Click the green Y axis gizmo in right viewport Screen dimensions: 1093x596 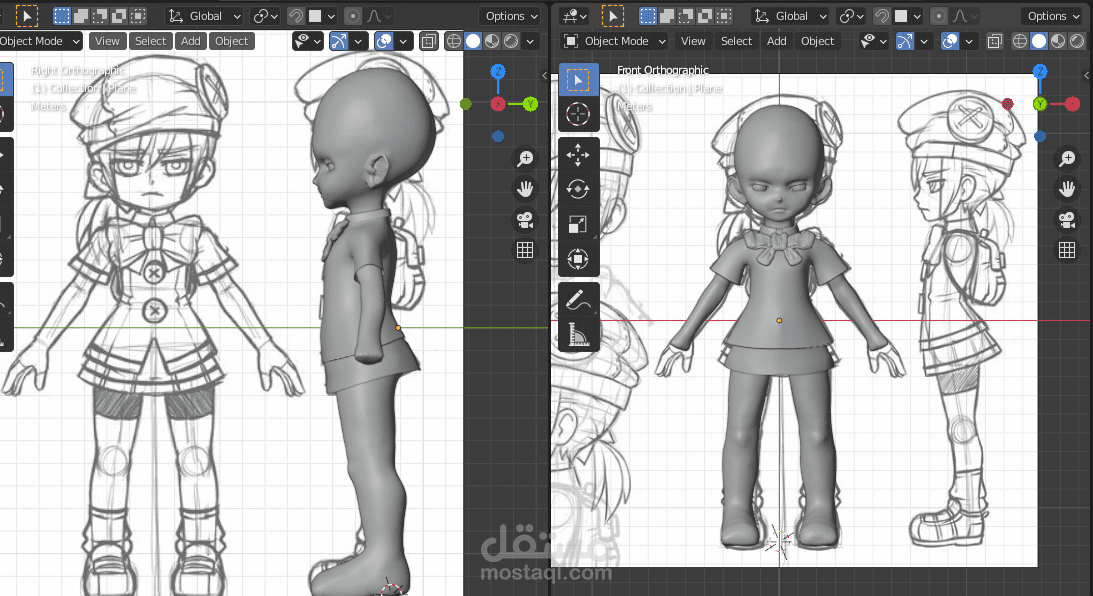point(530,104)
